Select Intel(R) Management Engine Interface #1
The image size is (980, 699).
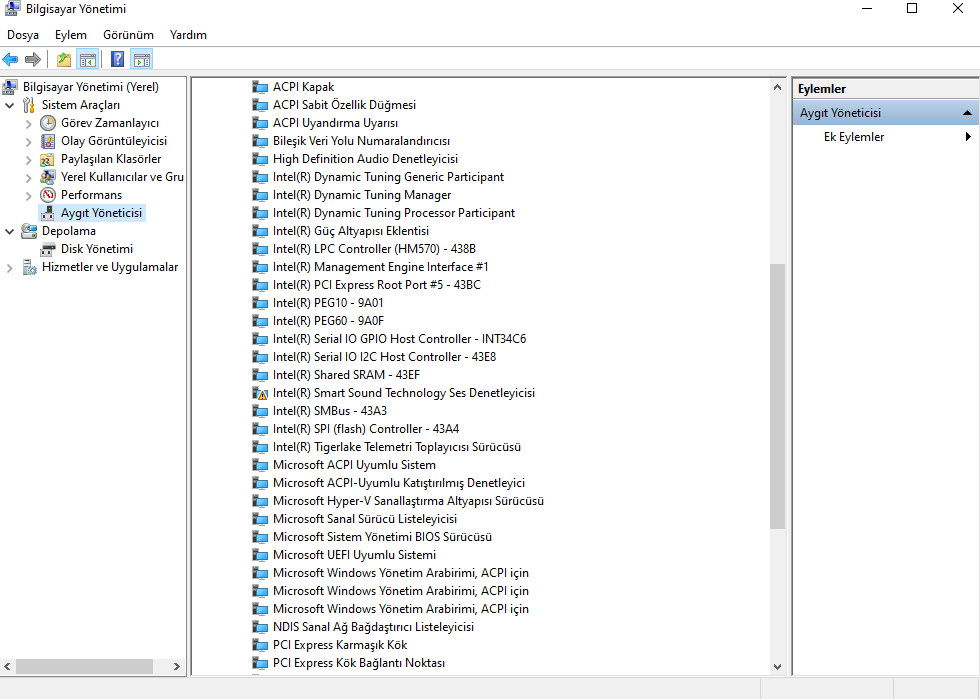point(381,267)
